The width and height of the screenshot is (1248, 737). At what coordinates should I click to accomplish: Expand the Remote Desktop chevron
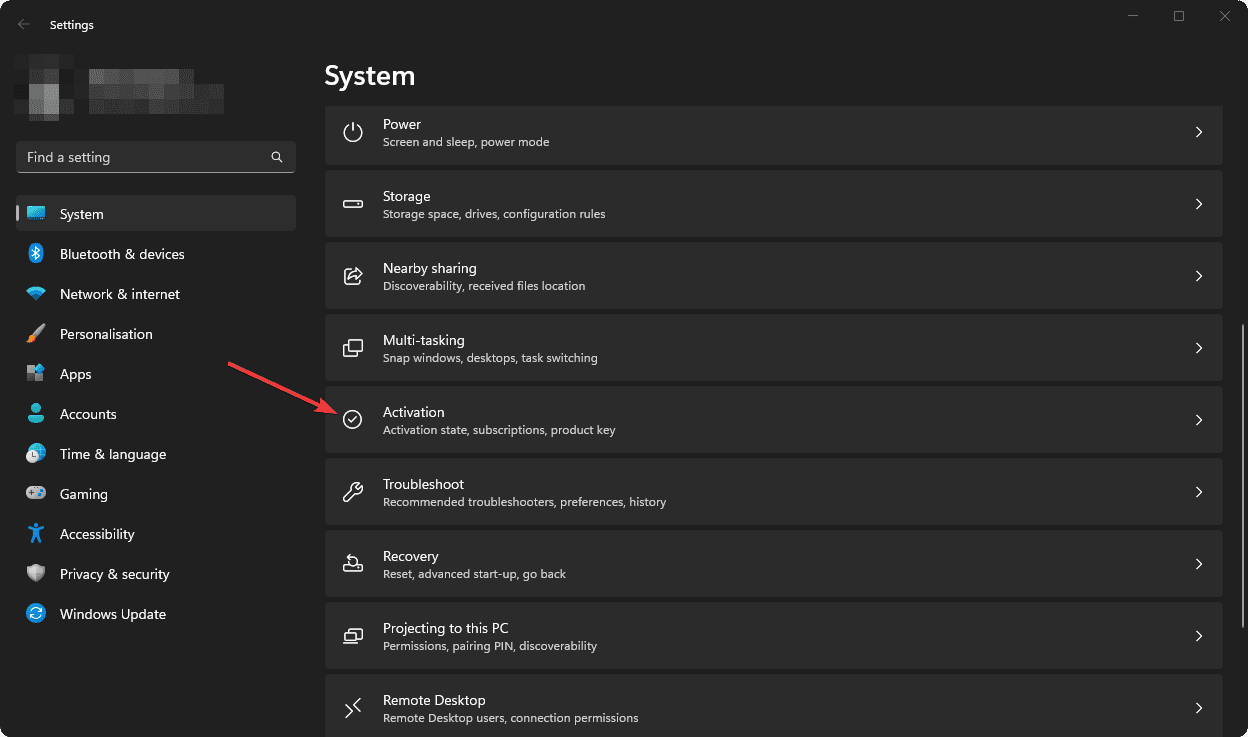[x=1198, y=707]
